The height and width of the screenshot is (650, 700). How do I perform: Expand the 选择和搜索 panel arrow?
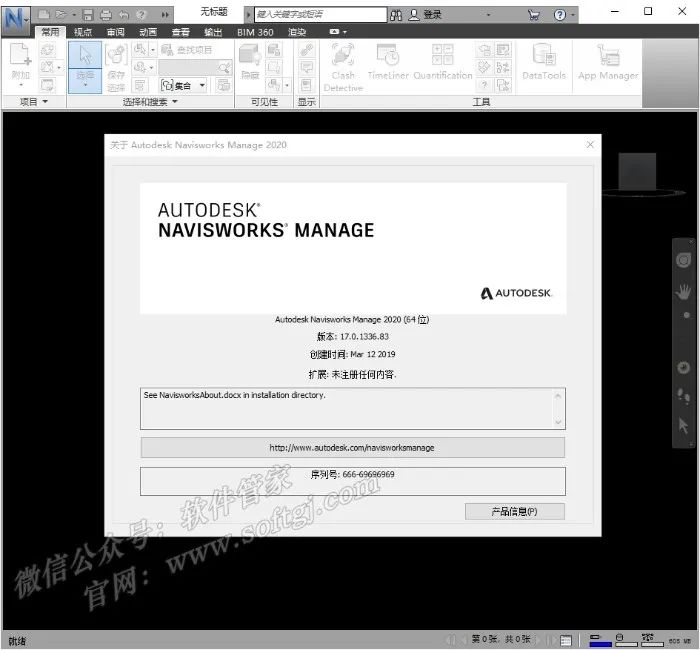tap(175, 102)
